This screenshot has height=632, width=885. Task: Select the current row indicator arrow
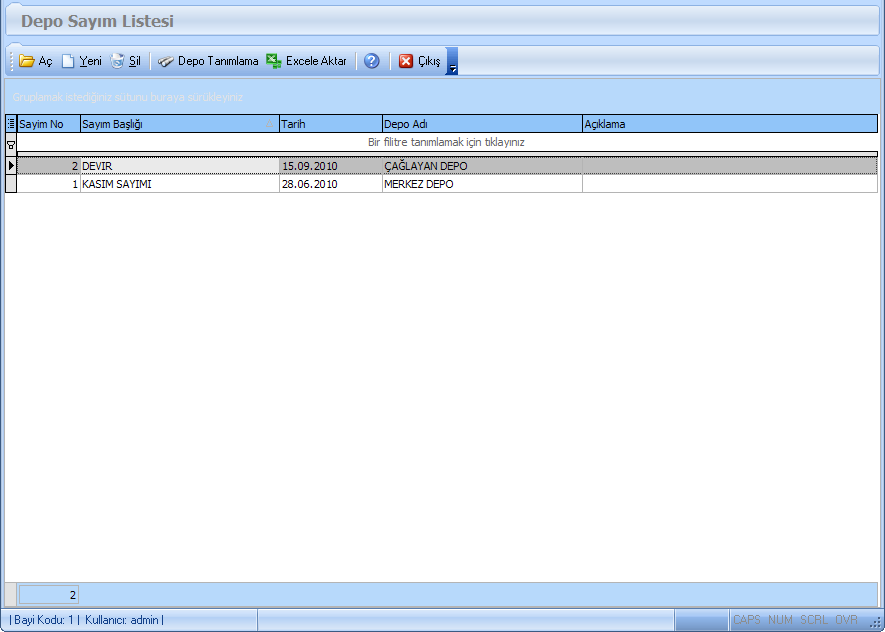pos(11,165)
